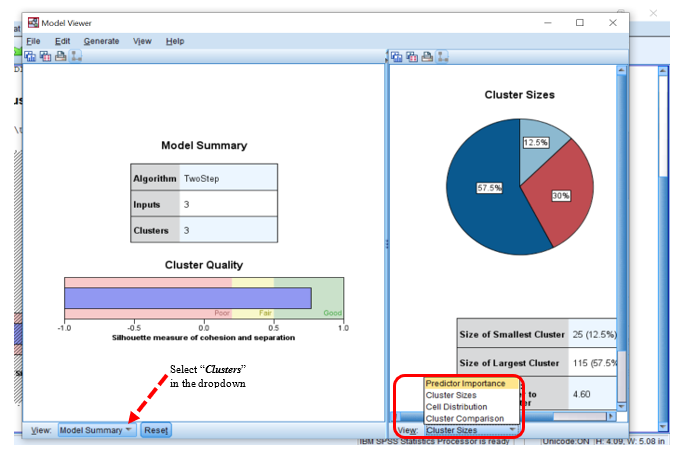The width and height of the screenshot is (684, 459).
Task: Click right panel scroll up arrow
Action: pos(621,71)
